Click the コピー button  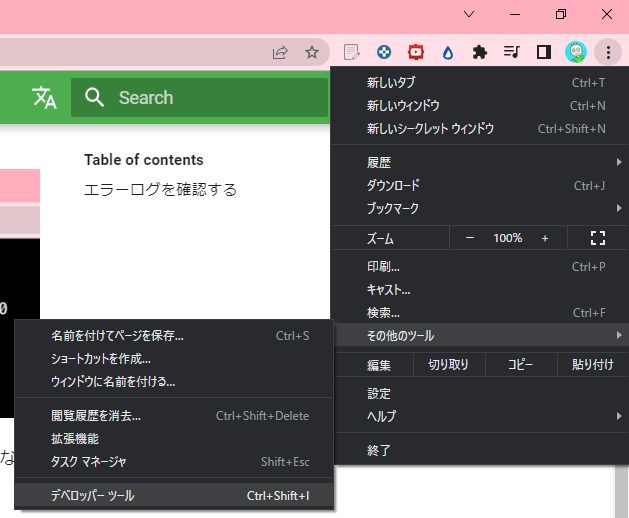(521, 364)
